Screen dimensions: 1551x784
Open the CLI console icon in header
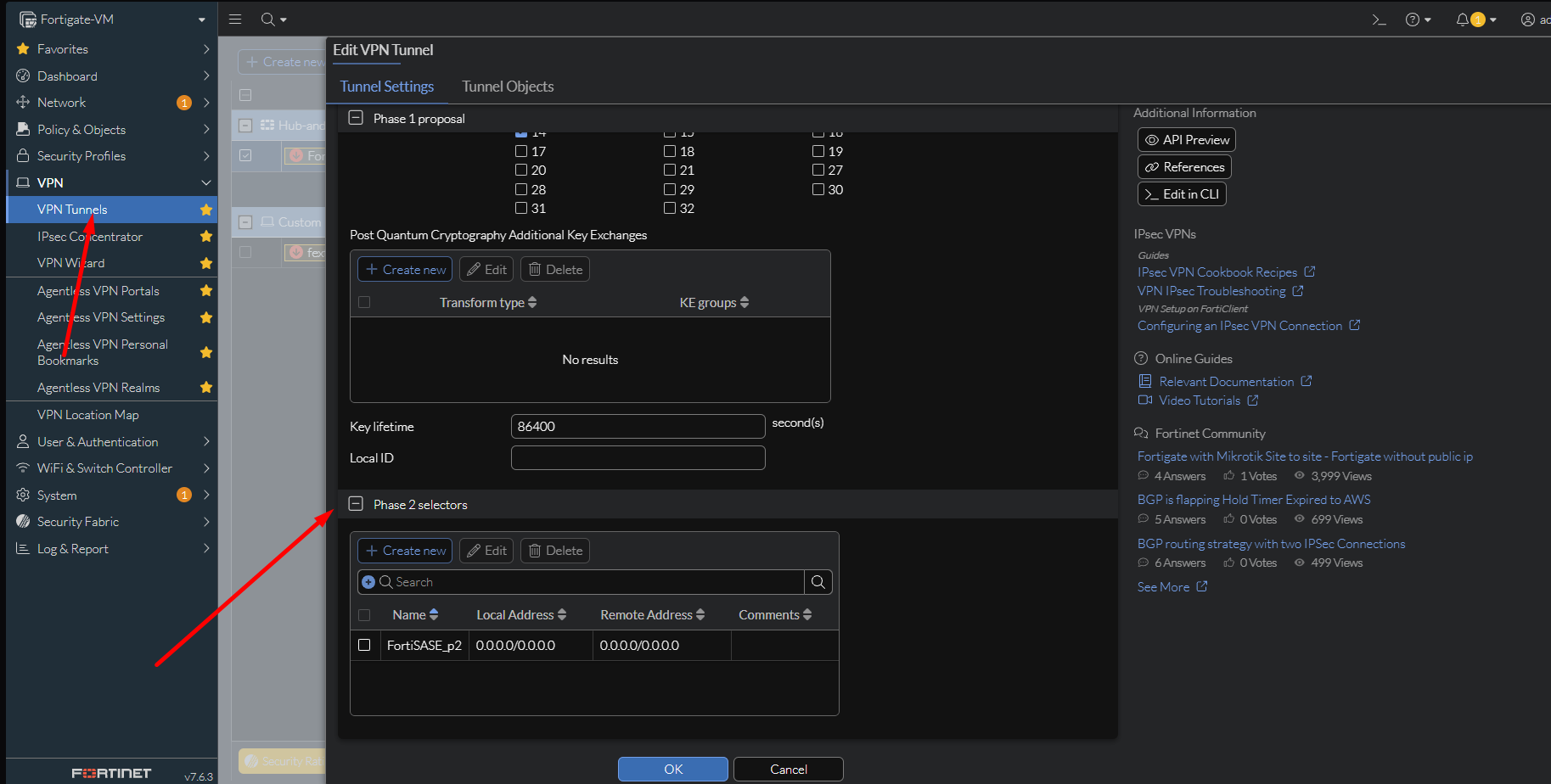pyautogui.click(x=1379, y=20)
